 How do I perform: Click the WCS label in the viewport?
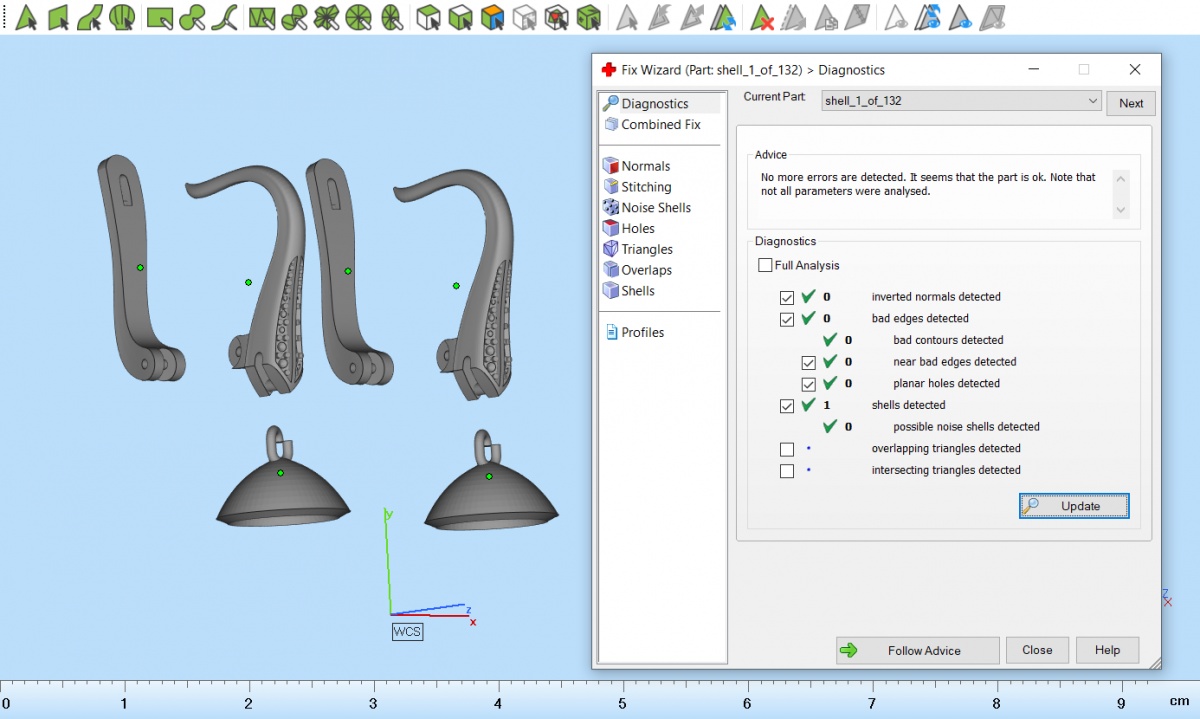coord(407,632)
